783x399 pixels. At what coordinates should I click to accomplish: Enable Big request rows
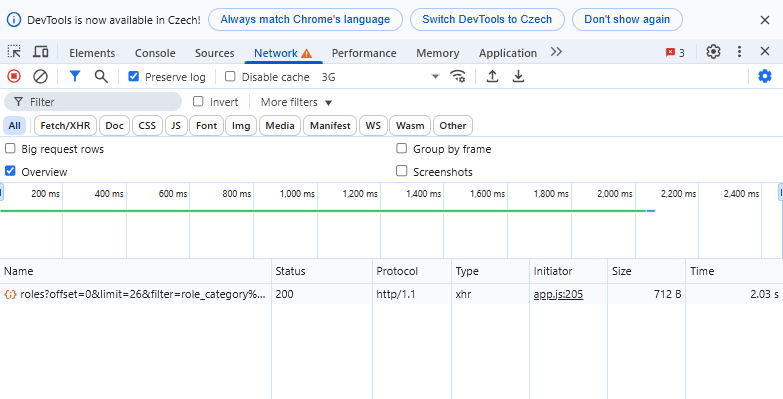click(x=10, y=148)
